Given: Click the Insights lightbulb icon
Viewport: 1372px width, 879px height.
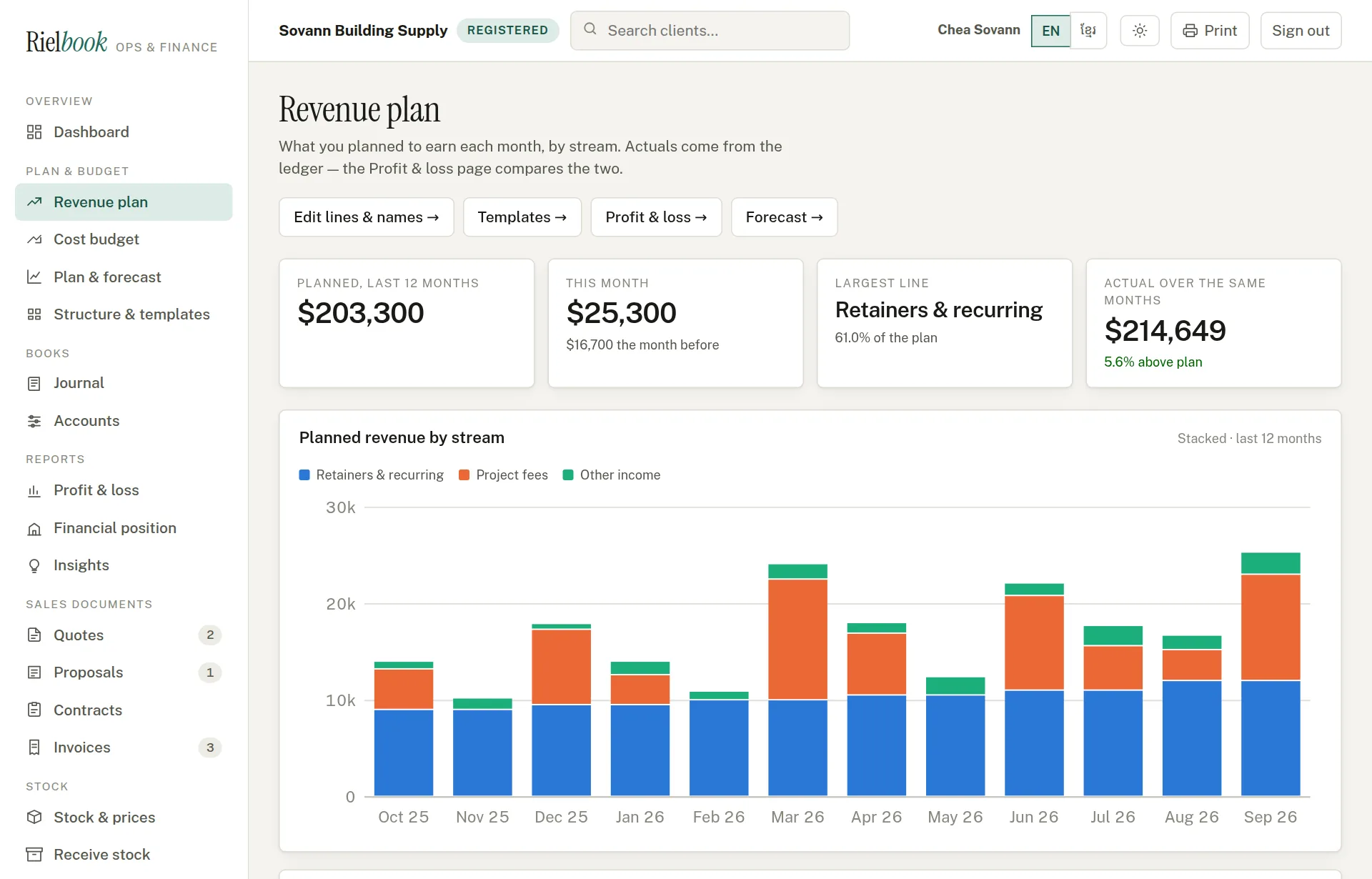Looking at the screenshot, I should click(34, 565).
